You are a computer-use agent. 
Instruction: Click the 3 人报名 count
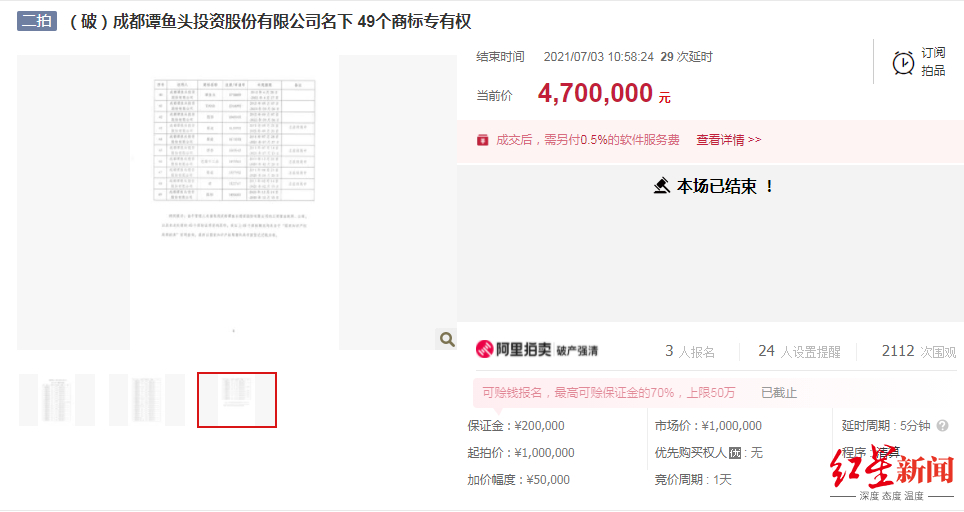690,352
